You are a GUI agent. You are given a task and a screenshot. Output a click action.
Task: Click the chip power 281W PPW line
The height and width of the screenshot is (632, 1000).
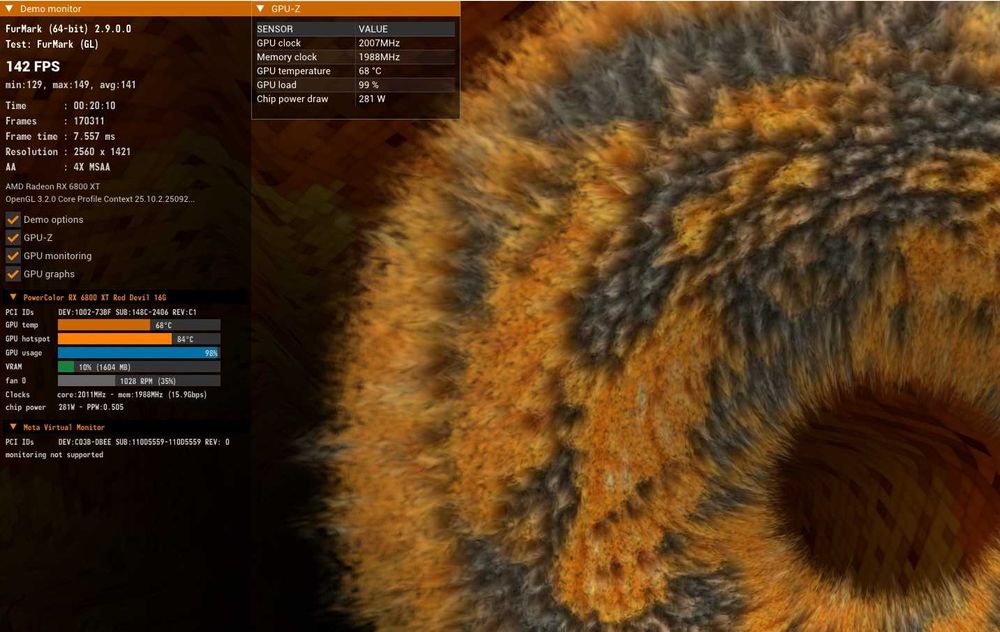tap(64, 407)
